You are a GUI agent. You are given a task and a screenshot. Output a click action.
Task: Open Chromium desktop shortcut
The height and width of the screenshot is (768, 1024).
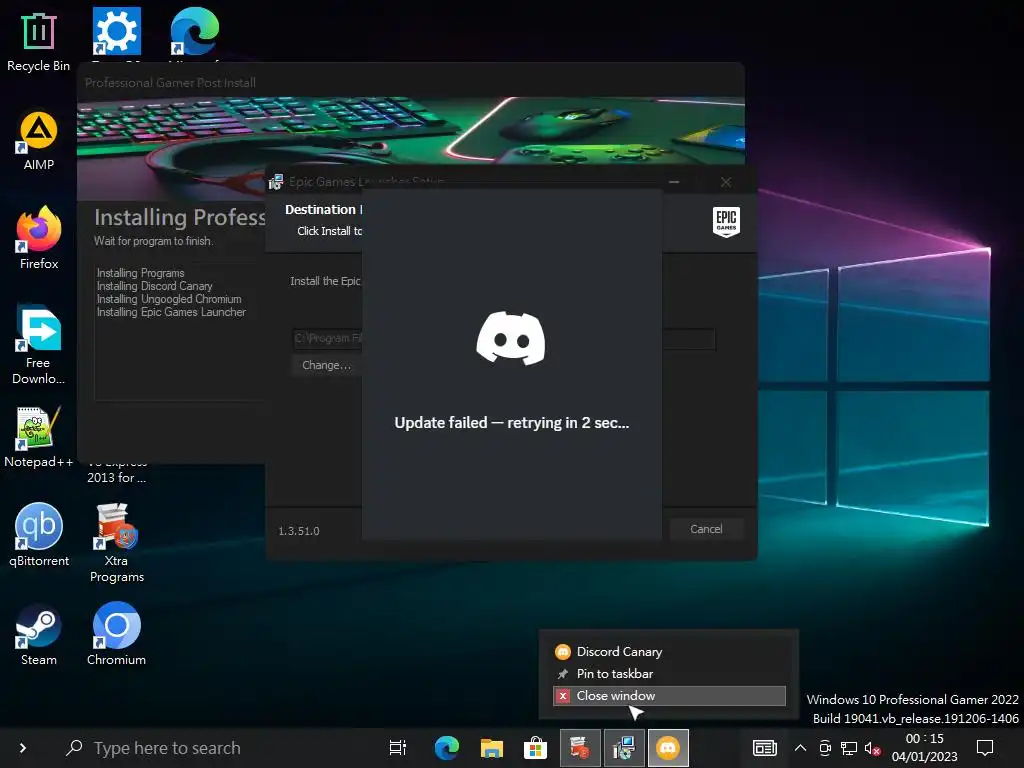[116, 635]
